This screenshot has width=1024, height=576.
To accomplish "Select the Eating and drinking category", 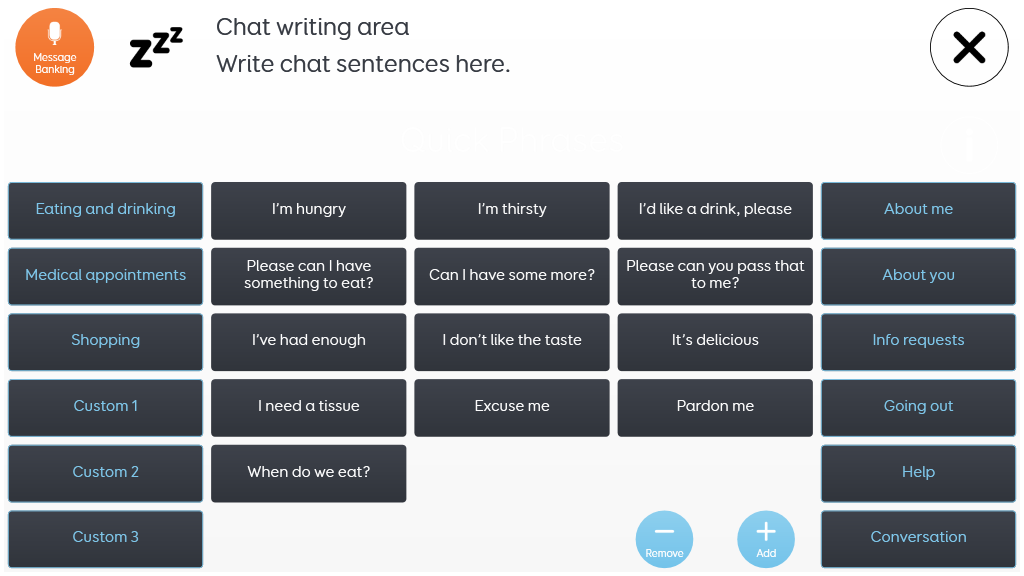I will [x=106, y=210].
